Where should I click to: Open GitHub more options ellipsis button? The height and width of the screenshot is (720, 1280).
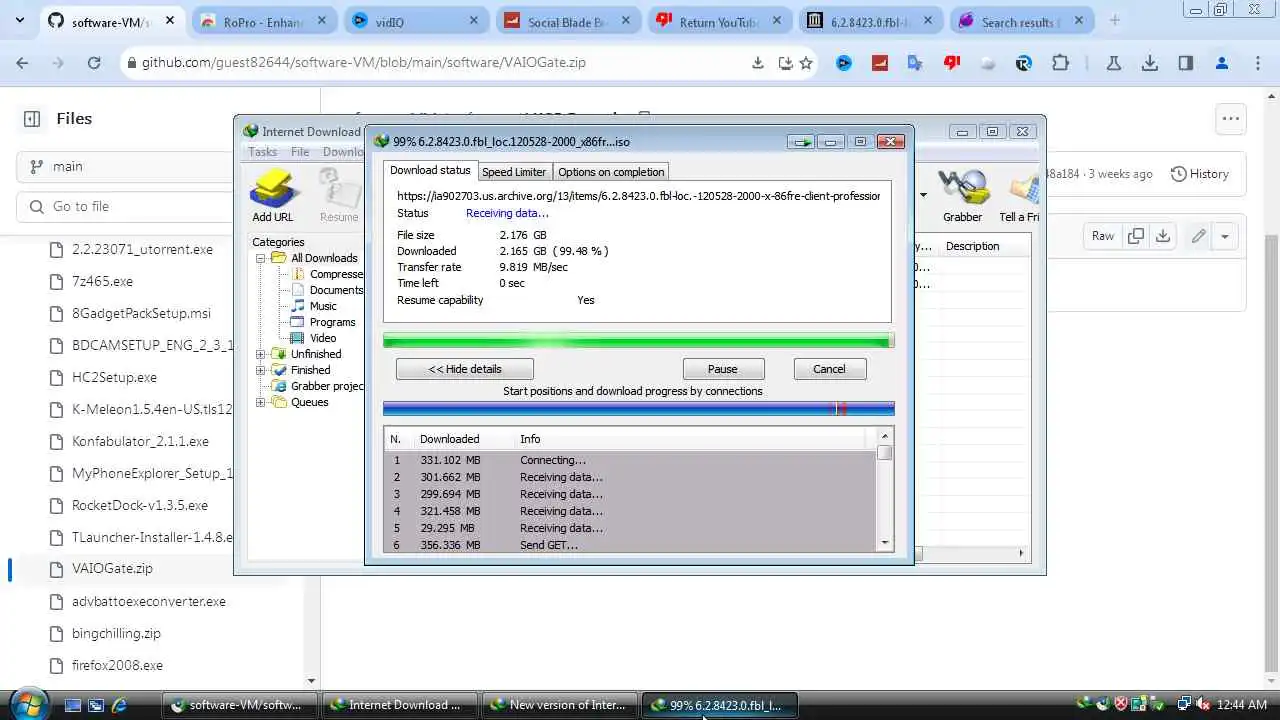[1230, 118]
